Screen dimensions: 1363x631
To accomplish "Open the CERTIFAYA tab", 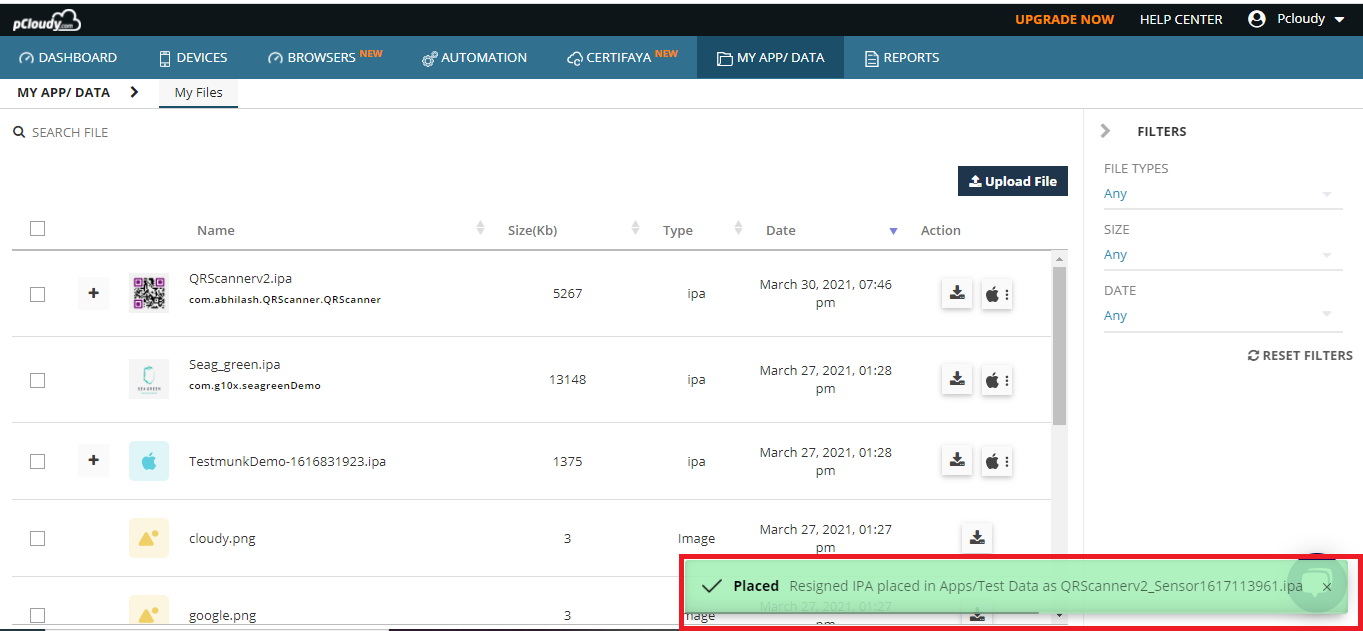I will pos(622,57).
